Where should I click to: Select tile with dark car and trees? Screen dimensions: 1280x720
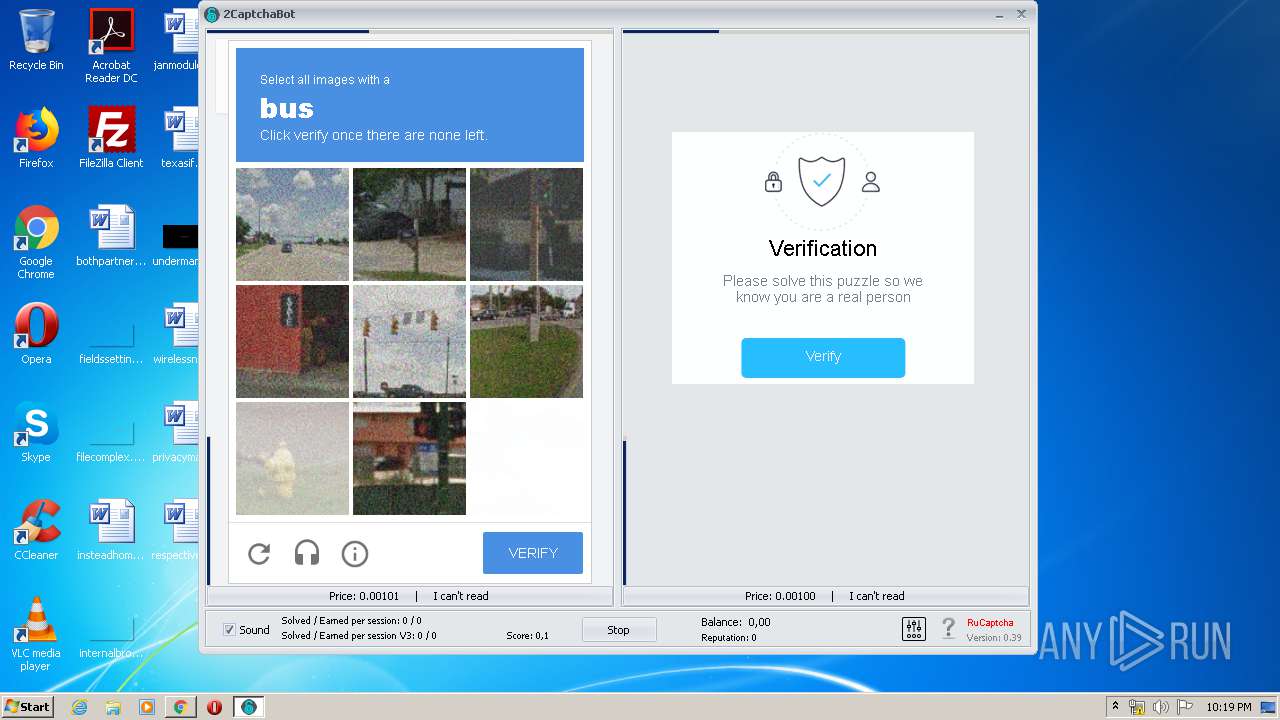[409, 224]
